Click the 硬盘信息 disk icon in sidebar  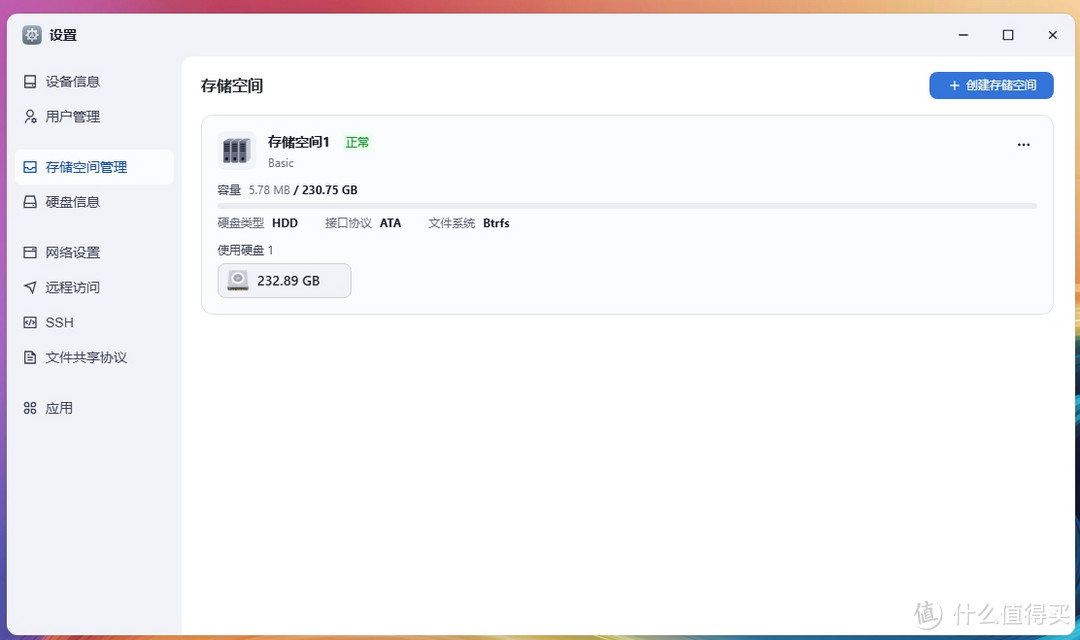[x=30, y=201]
